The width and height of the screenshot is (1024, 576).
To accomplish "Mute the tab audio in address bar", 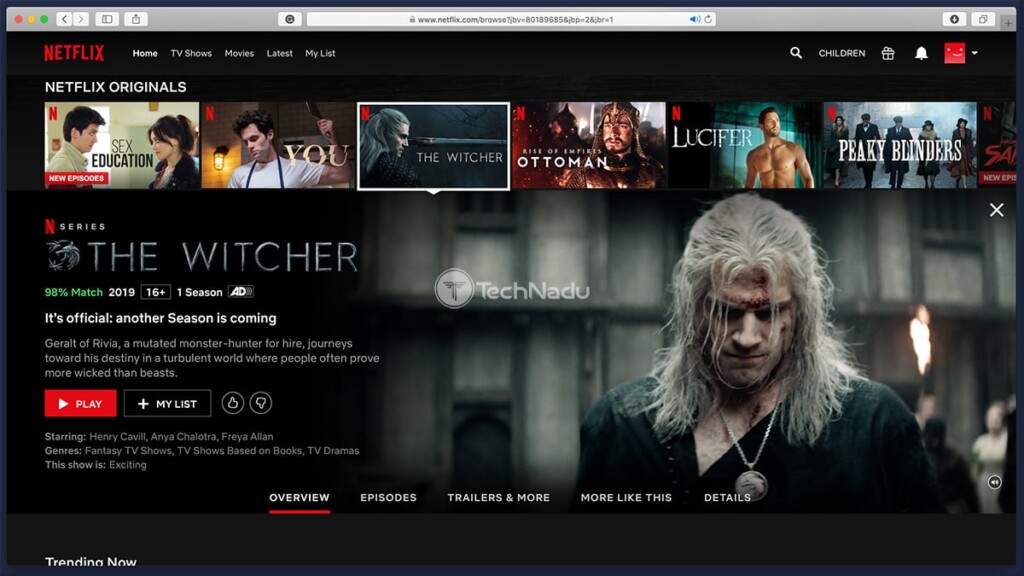I will point(695,19).
